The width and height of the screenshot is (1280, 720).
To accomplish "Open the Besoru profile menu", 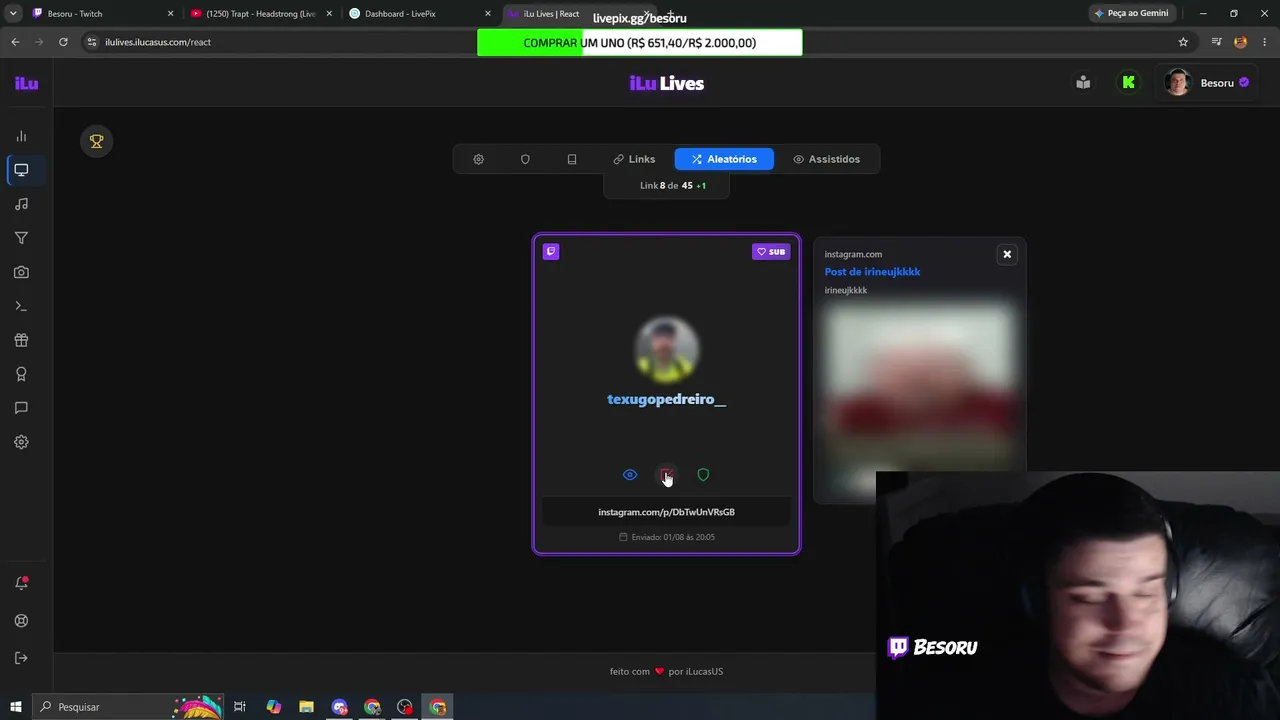I will (1207, 83).
